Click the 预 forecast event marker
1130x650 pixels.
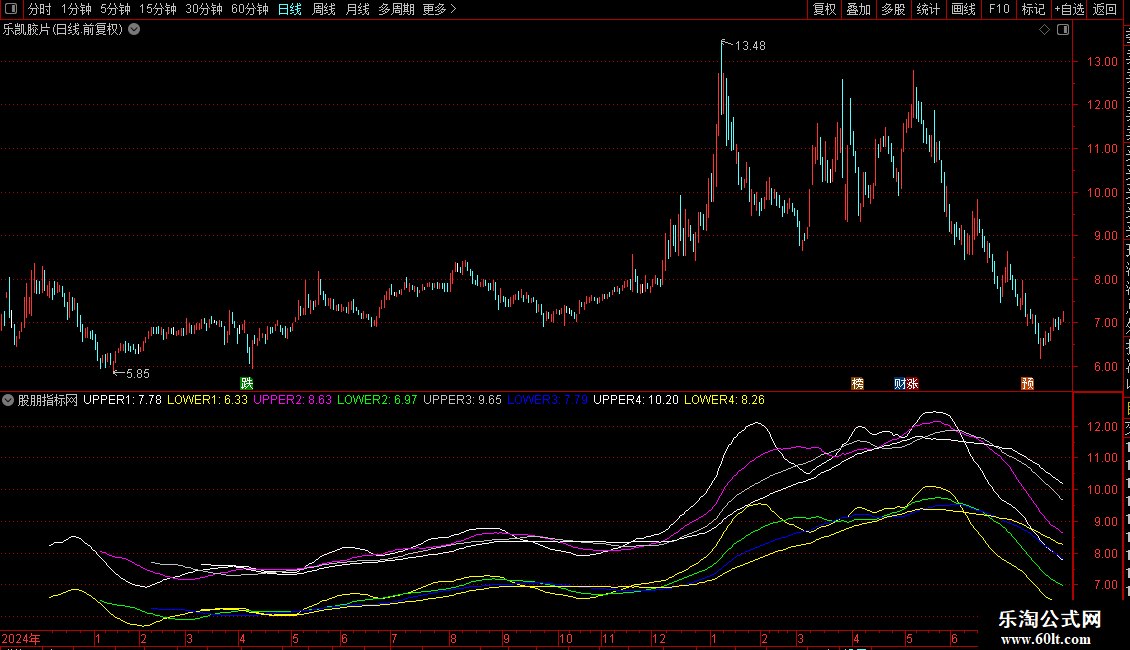pos(1028,383)
